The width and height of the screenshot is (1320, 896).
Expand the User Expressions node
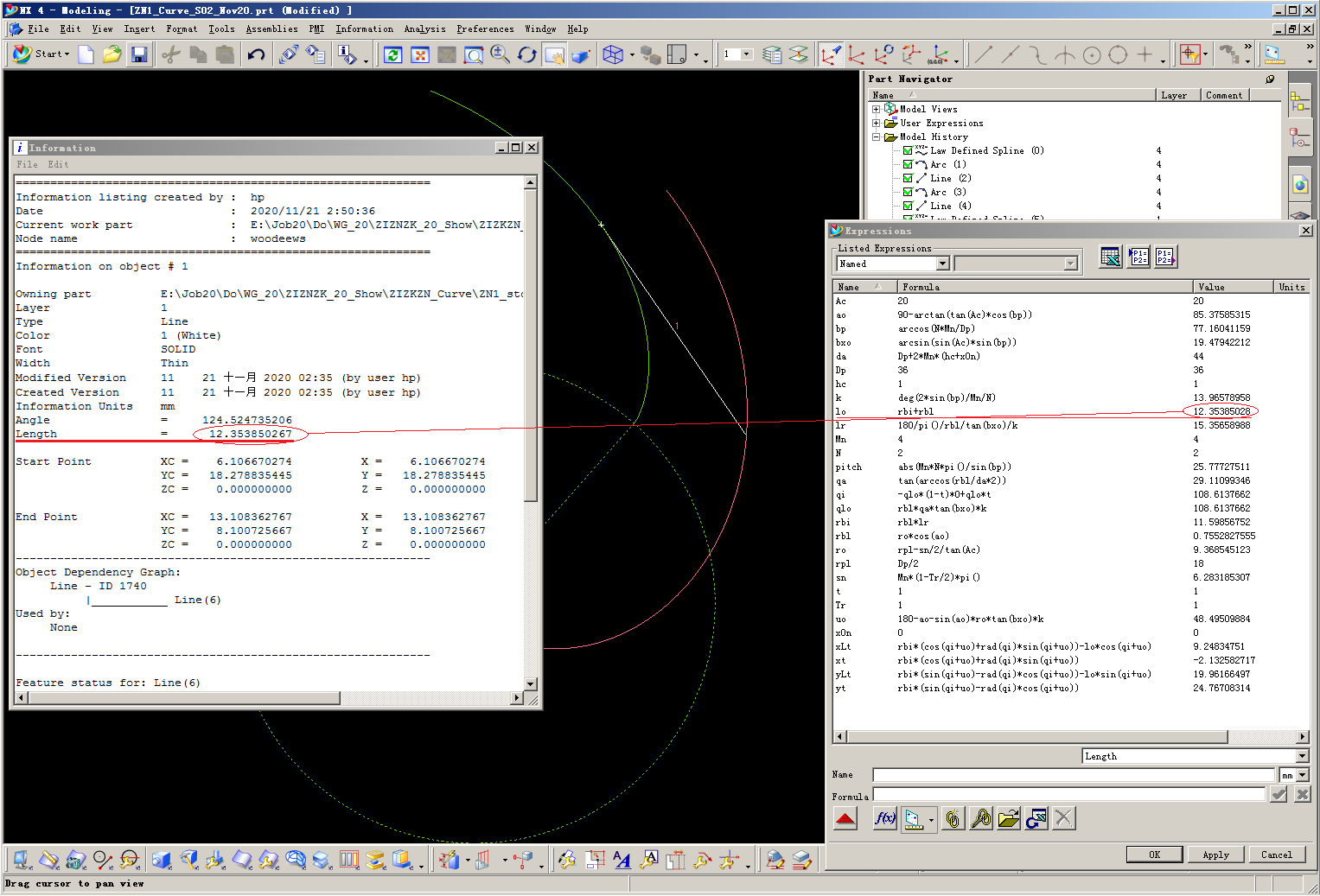point(876,123)
